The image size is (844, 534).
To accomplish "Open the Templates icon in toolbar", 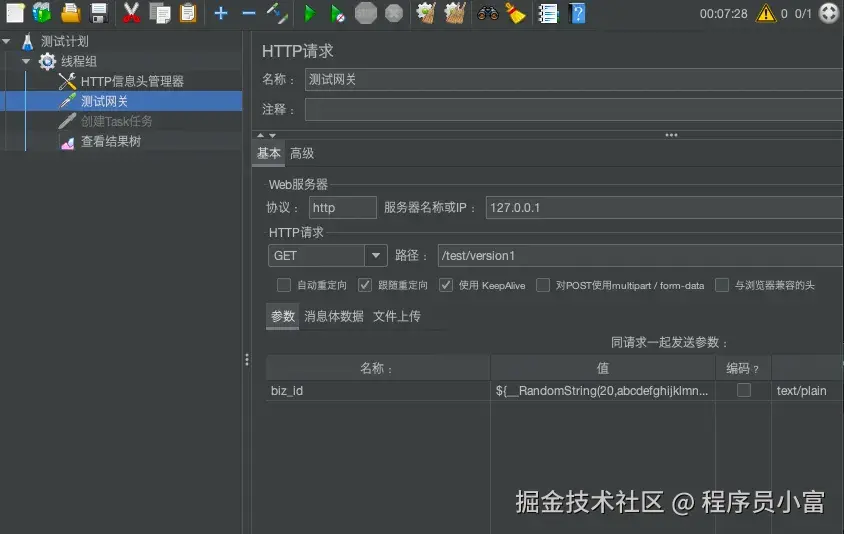I will click(42, 13).
